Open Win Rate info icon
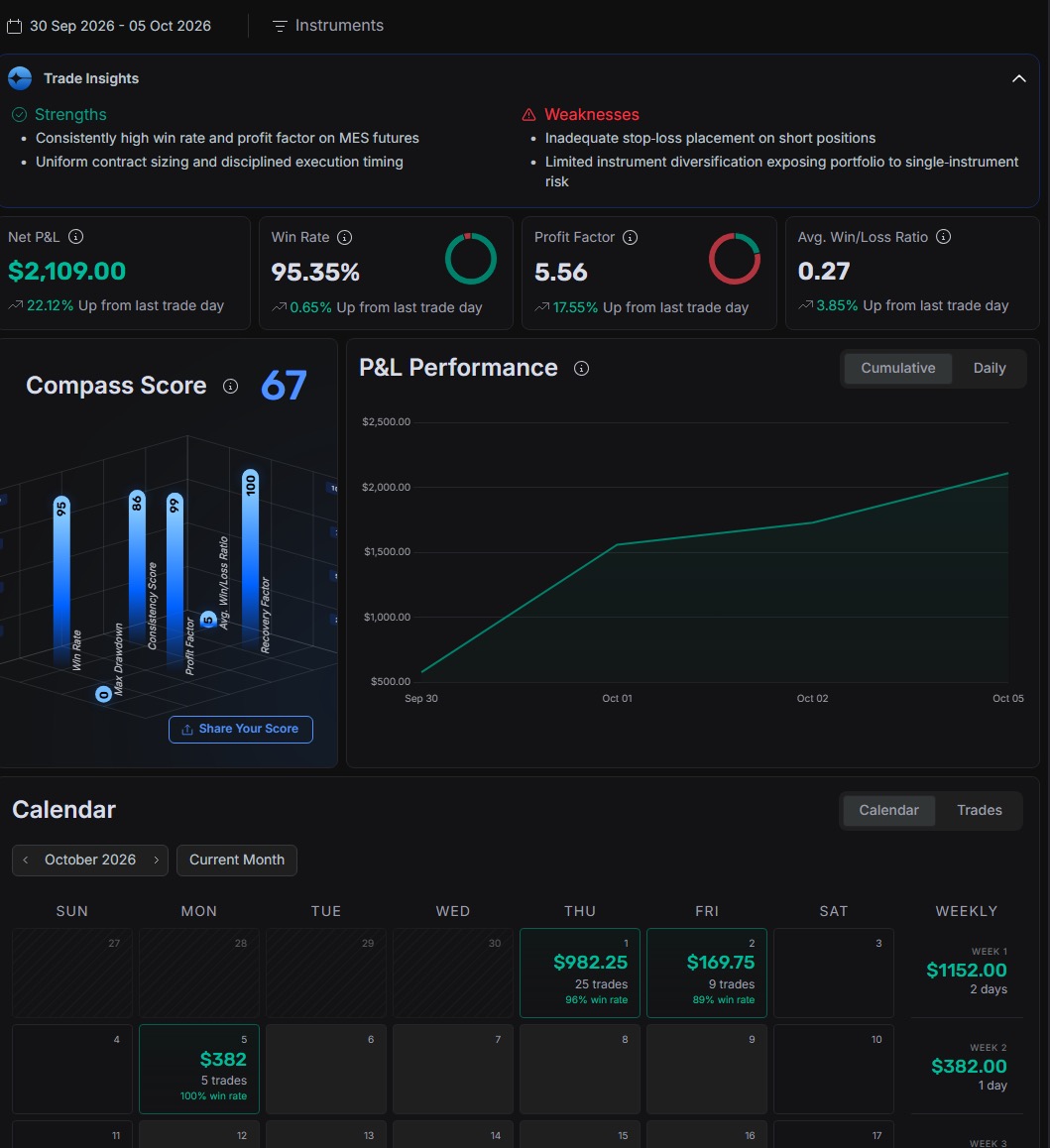This screenshot has height=1148, width=1050. [x=344, y=237]
